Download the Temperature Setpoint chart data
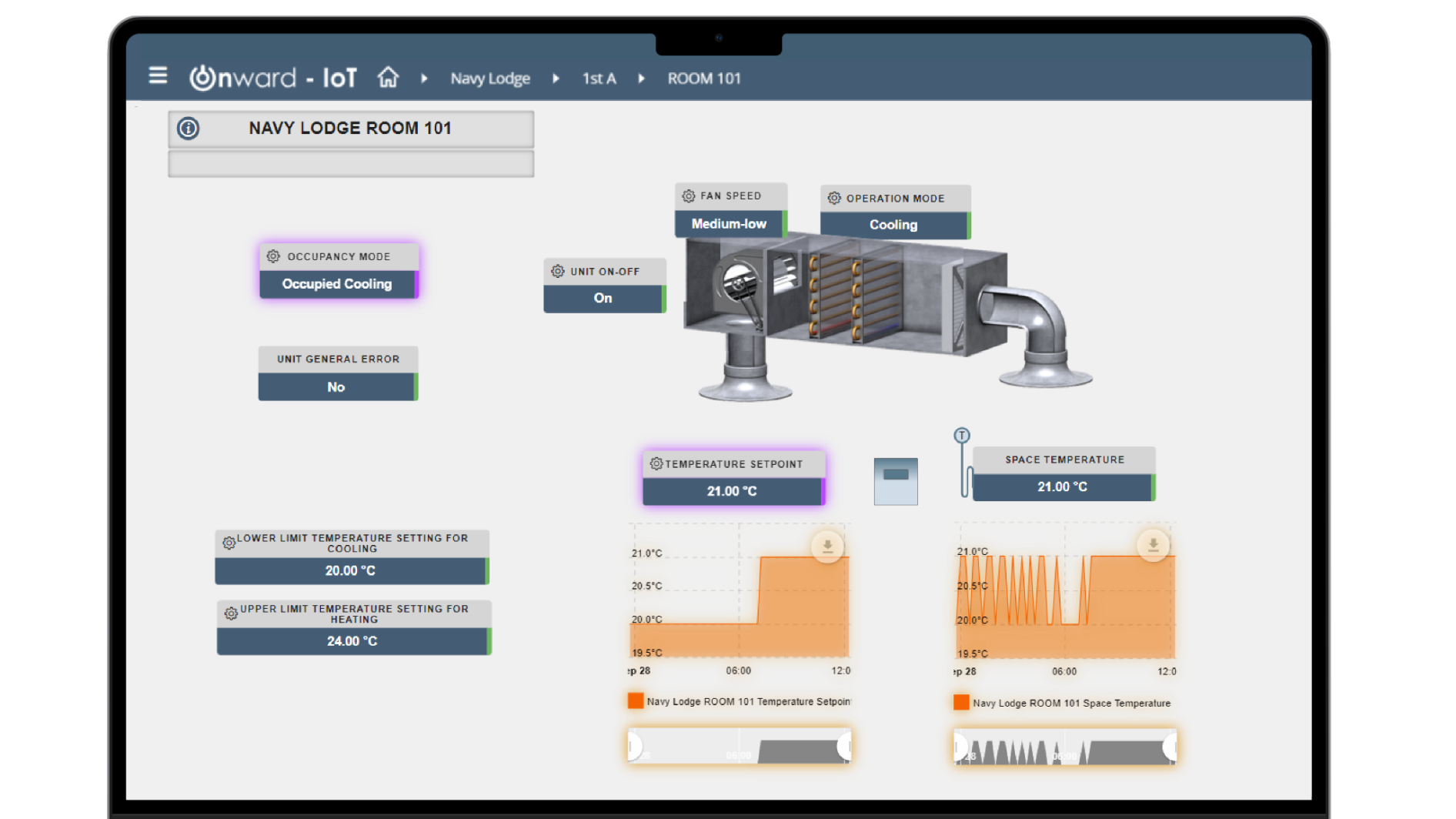This screenshot has width=1456, height=819. (827, 547)
